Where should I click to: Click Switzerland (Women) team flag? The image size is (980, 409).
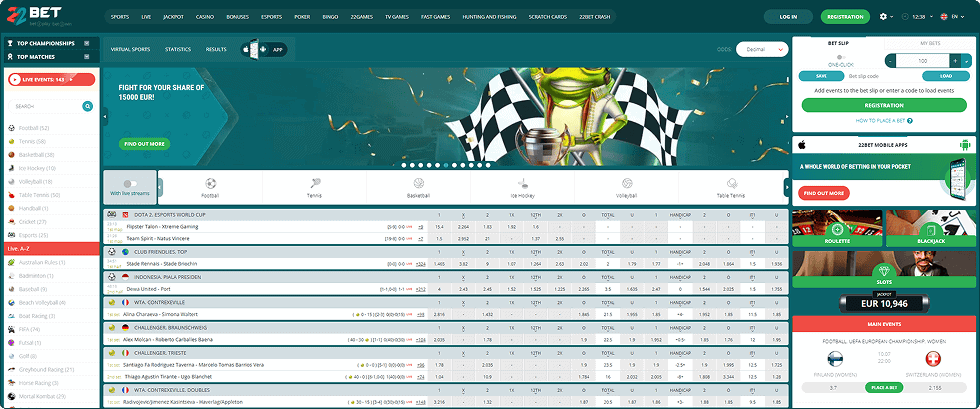[932, 359]
